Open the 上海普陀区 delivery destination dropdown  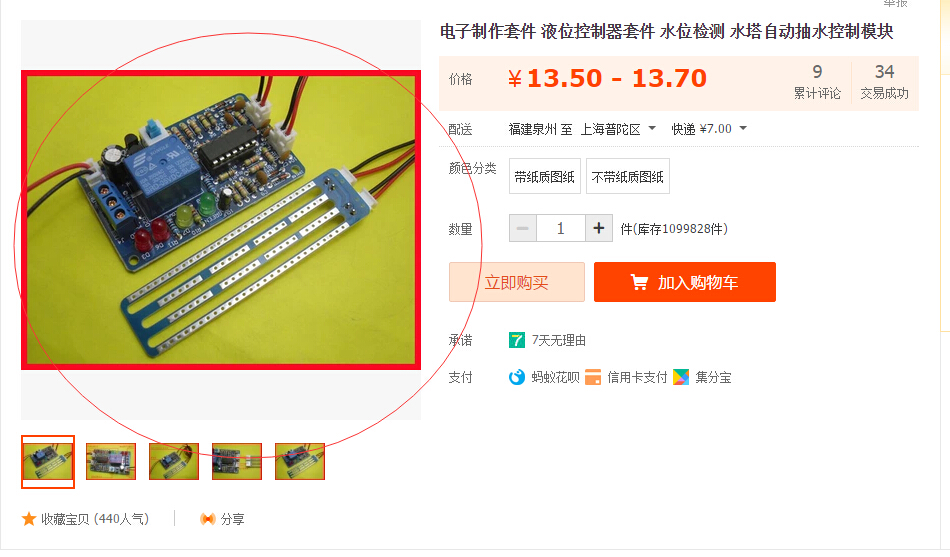click(x=618, y=129)
